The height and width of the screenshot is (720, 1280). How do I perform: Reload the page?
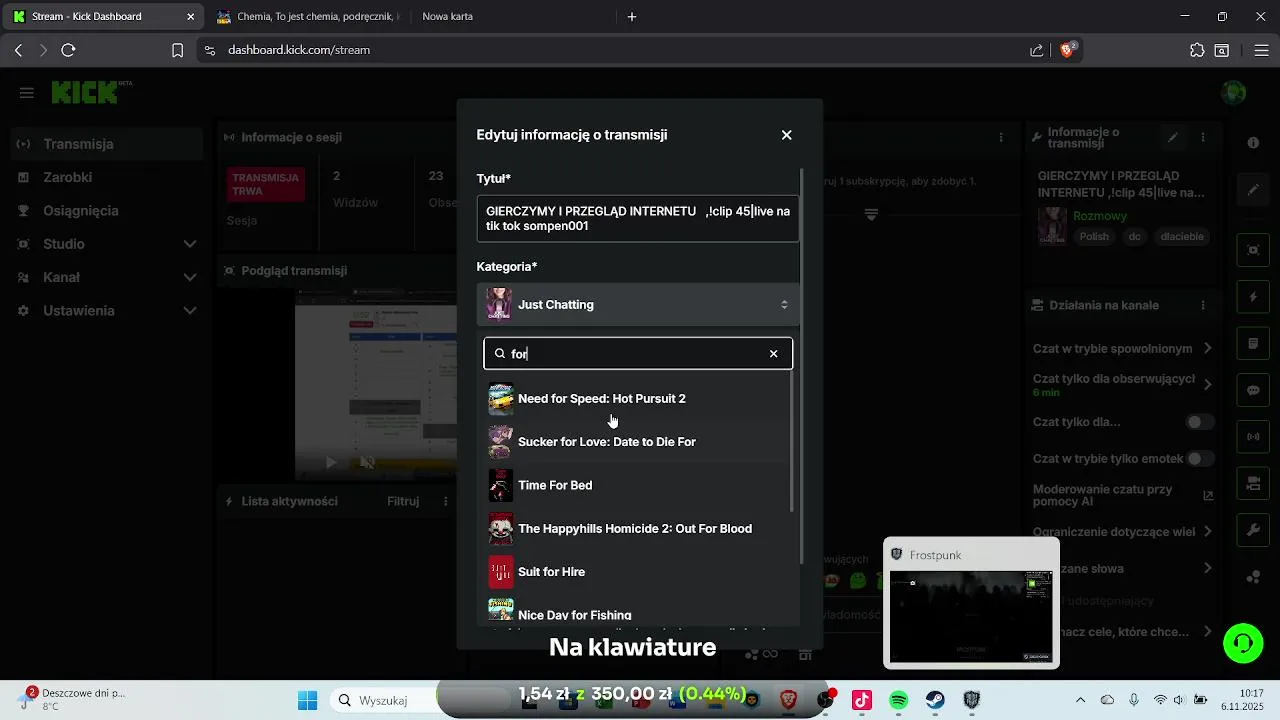coord(68,50)
